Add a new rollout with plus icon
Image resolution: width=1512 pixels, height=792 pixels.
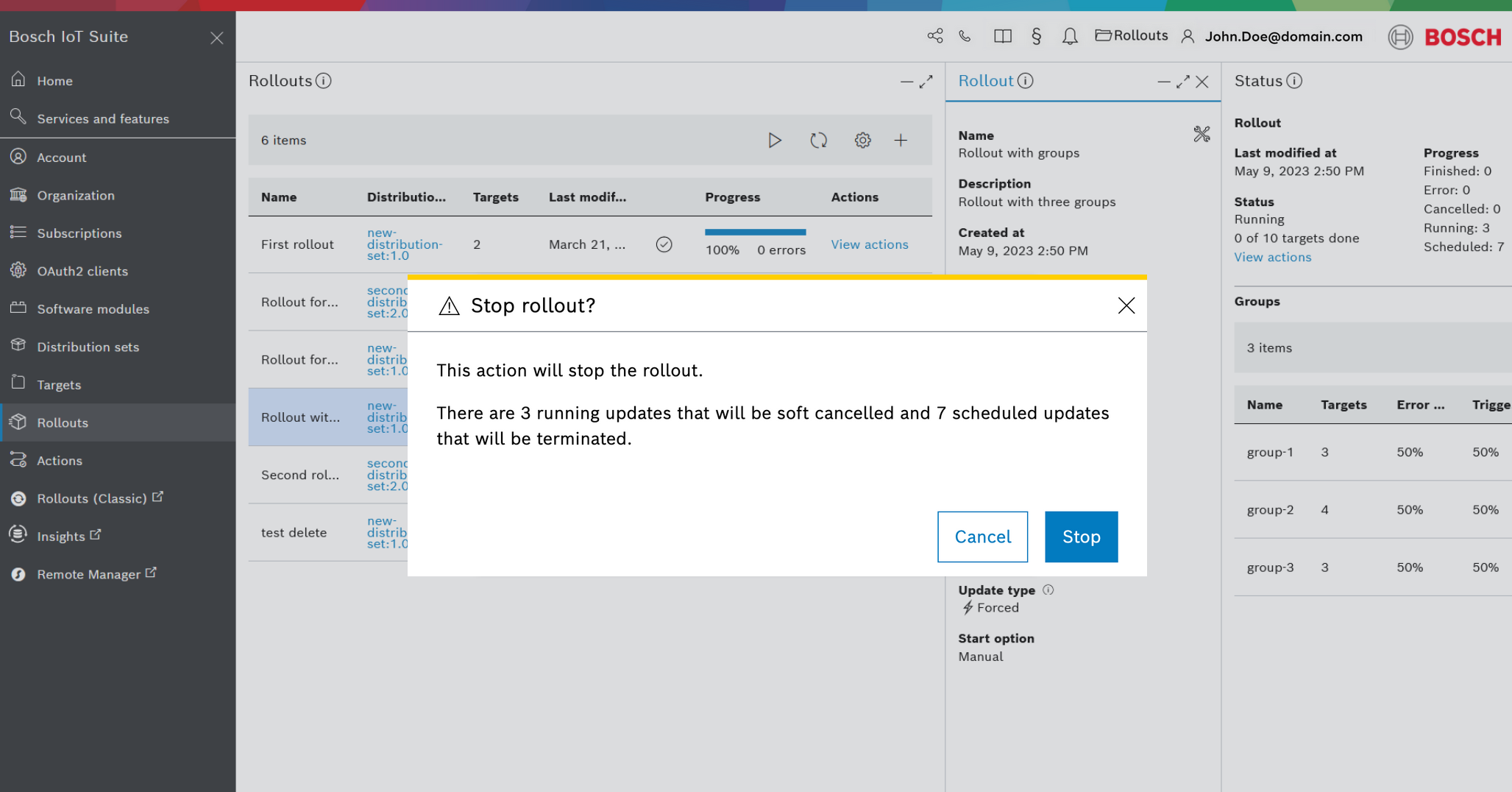pos(901,140)
